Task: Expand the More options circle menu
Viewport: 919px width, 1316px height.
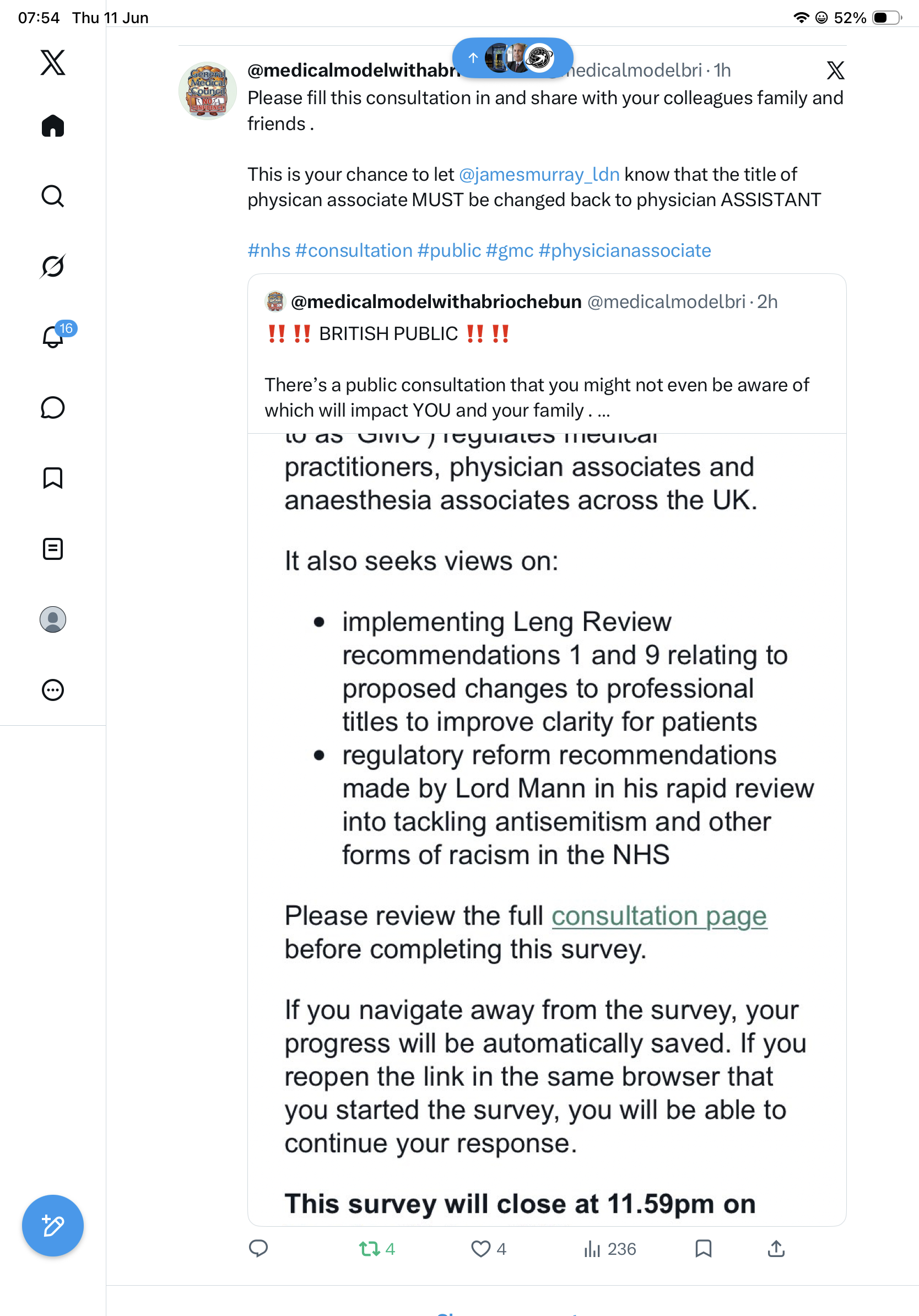Action: (53, 689)
